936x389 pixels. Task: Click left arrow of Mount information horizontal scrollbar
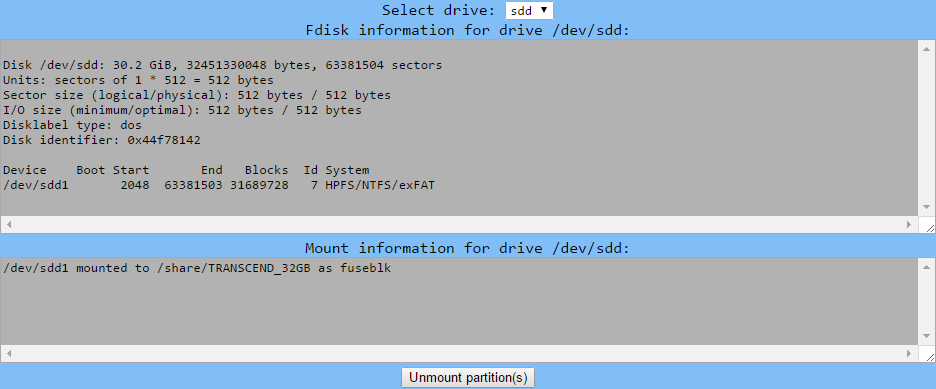point(9,353)
